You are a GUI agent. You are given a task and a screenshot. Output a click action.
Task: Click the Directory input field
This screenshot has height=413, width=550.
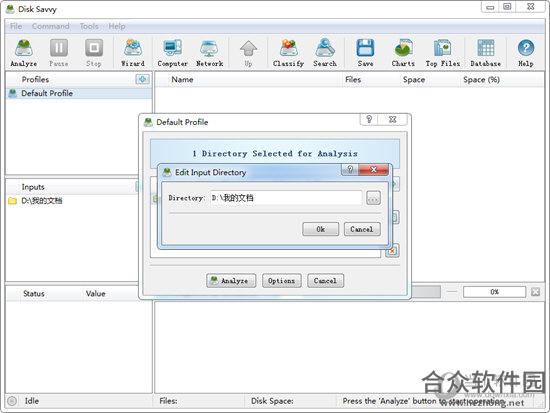tap(286, 198)
